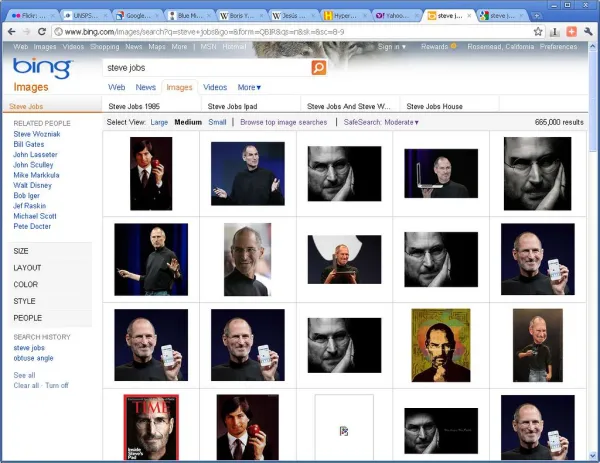Click Clear all search history link
The height and width of the screenshot is (463, 600).
click(x=26, y=385)
